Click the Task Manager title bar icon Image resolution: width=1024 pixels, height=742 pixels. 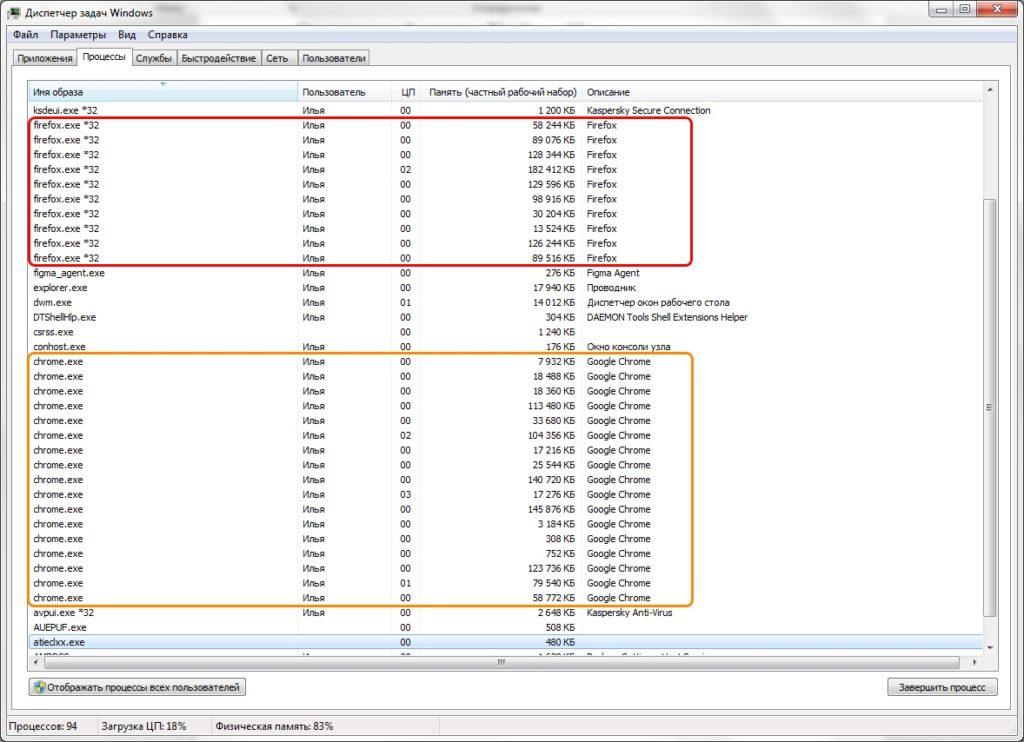(14, 12)
